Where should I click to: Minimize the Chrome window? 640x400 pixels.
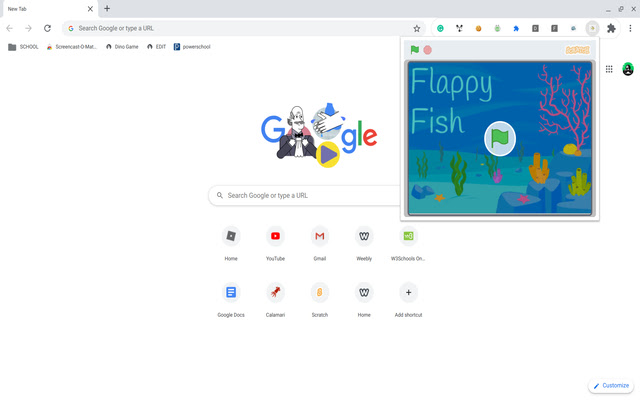(x=608, y=9)
